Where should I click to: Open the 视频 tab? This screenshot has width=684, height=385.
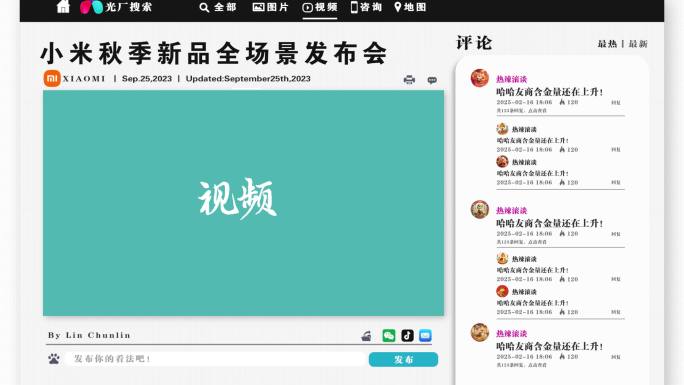(320, 7)
